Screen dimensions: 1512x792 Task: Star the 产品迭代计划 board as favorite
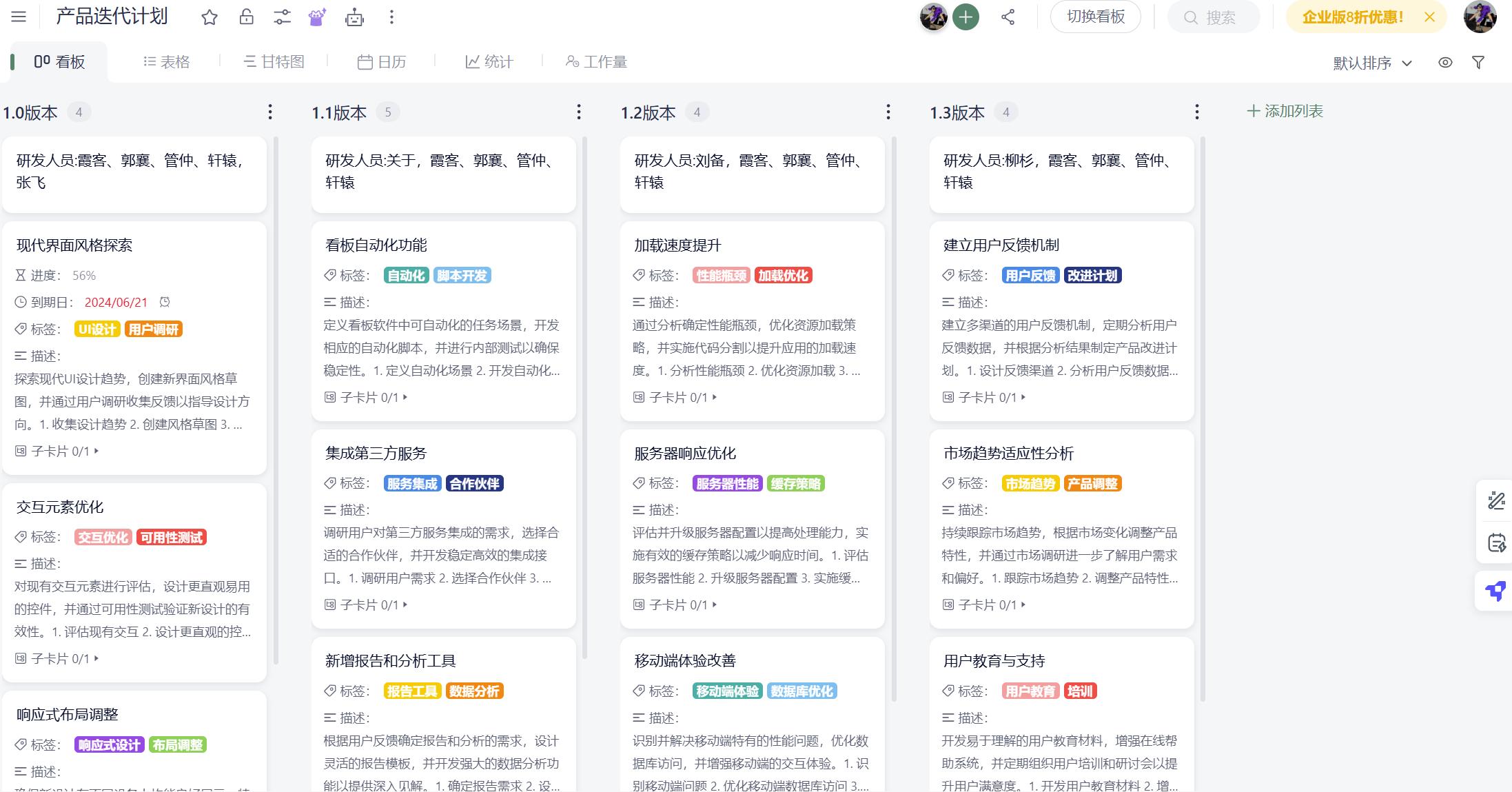(210, 17)
